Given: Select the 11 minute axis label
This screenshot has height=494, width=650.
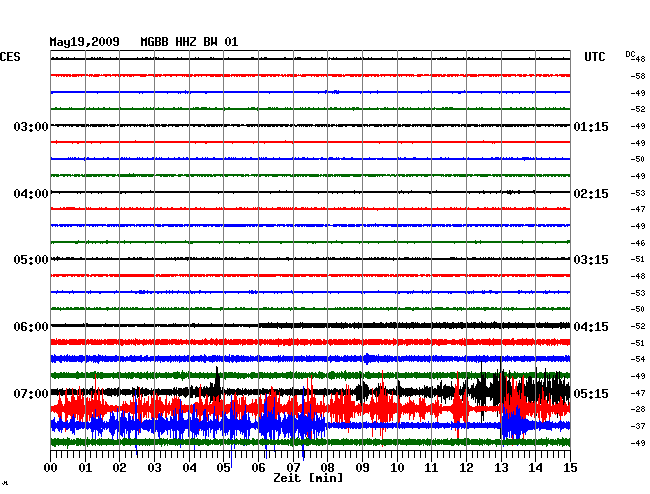Looking at the screenshot, I should pos(432,468).
